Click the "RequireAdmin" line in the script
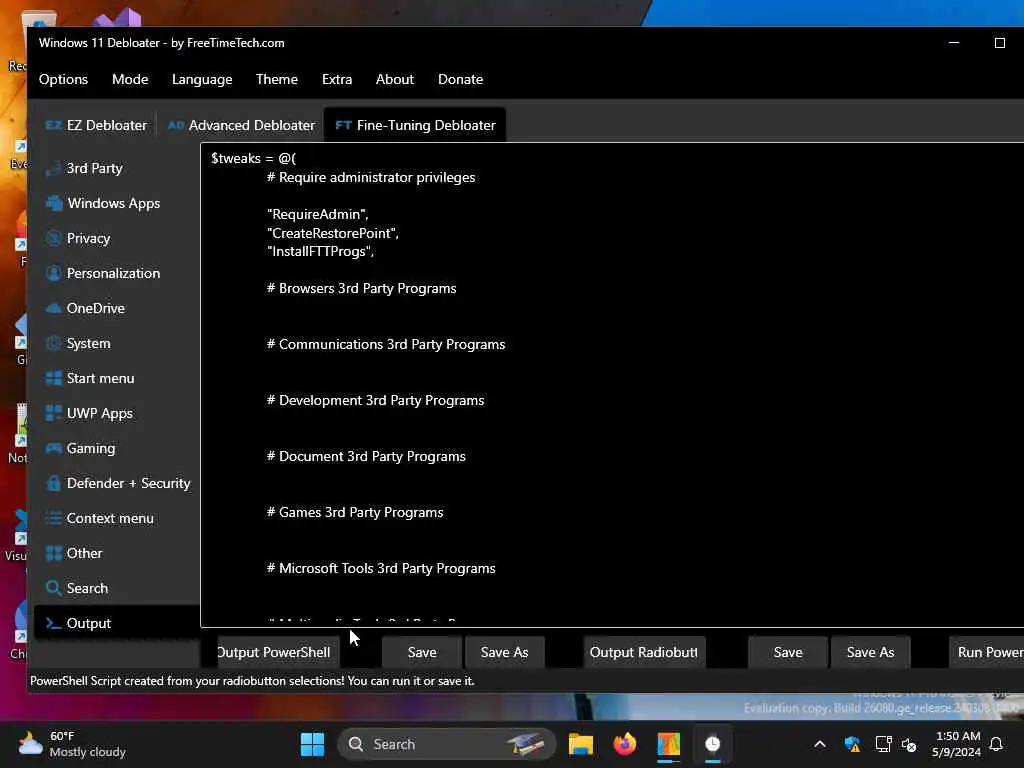The width and height of the screenshot is (1024, 768). 317,214
